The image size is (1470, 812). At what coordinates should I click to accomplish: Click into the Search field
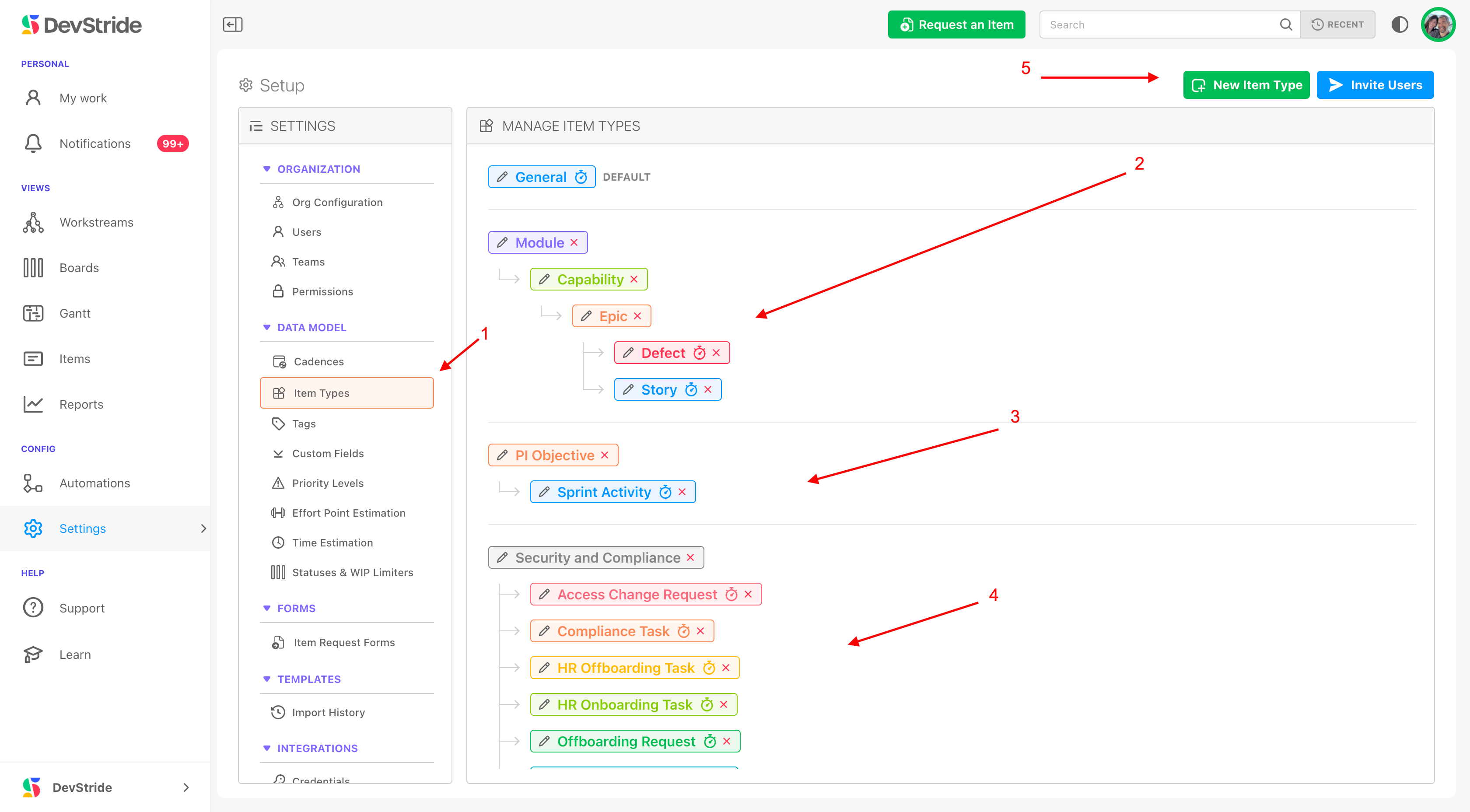pos(1158,24)
